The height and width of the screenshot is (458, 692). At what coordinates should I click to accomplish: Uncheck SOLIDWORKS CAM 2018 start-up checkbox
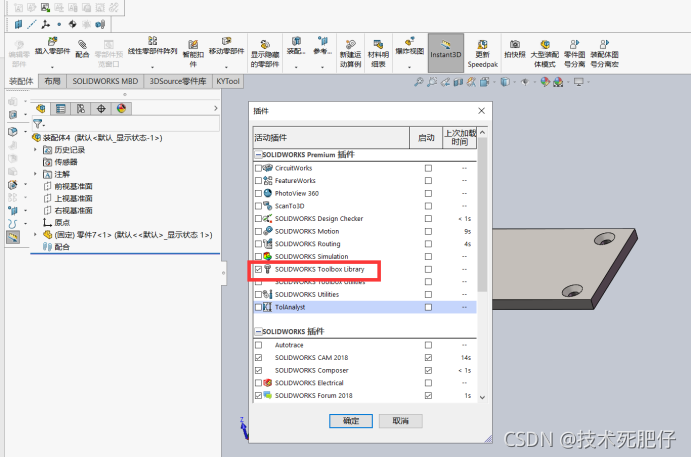[428, 357]
